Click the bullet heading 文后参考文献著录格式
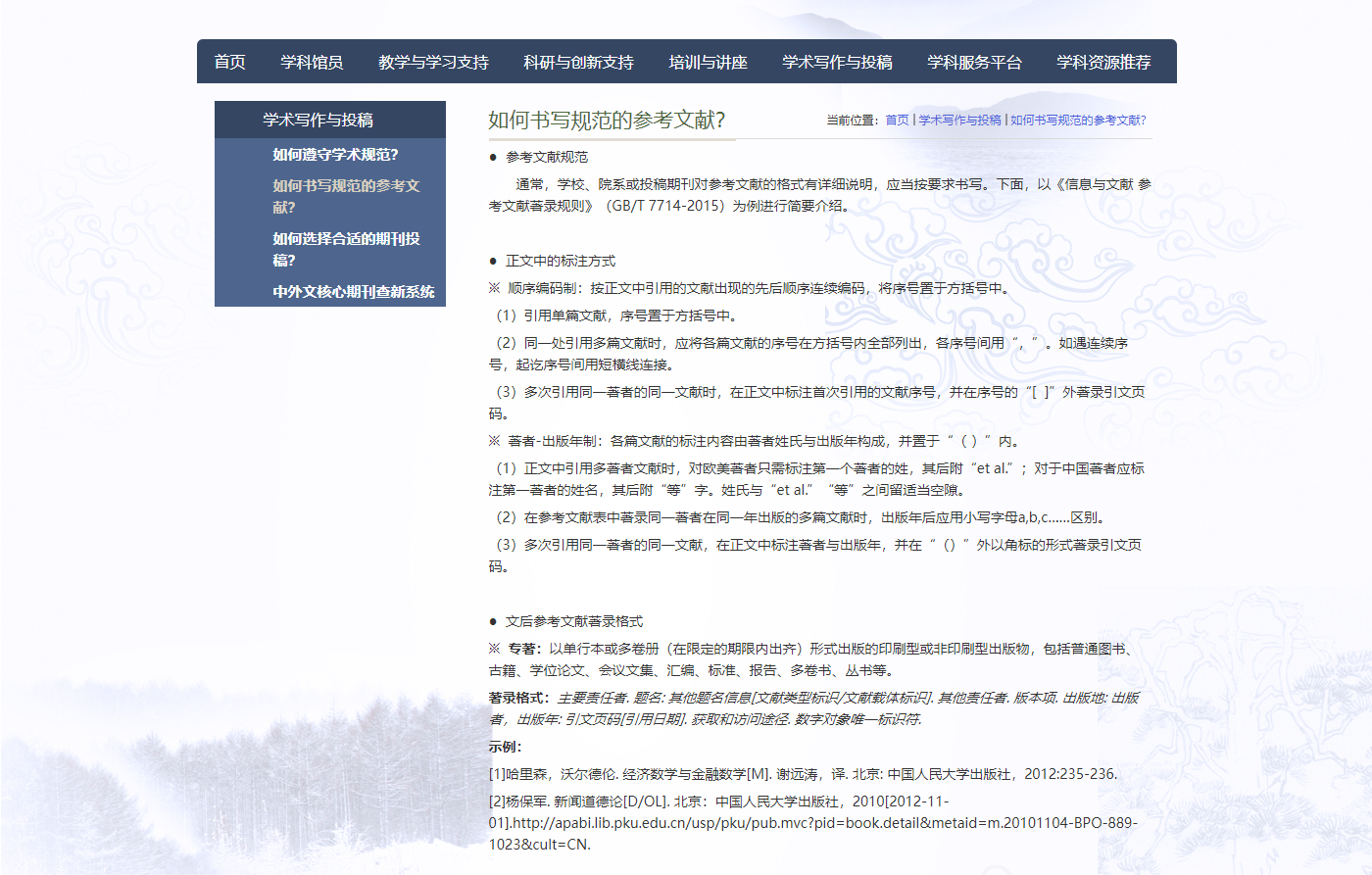The image size is (1372, 875). [x=574, y=621]
